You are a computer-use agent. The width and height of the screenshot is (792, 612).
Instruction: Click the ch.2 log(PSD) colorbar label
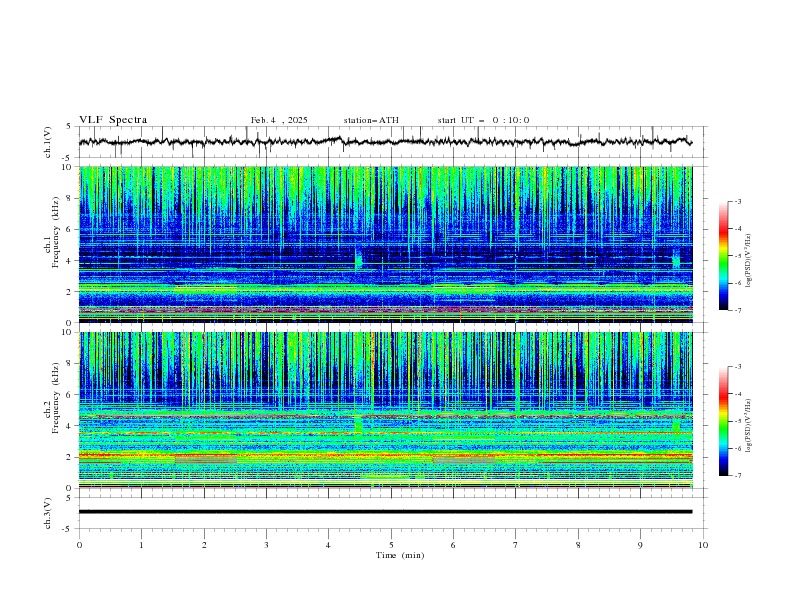pos(749,426)
